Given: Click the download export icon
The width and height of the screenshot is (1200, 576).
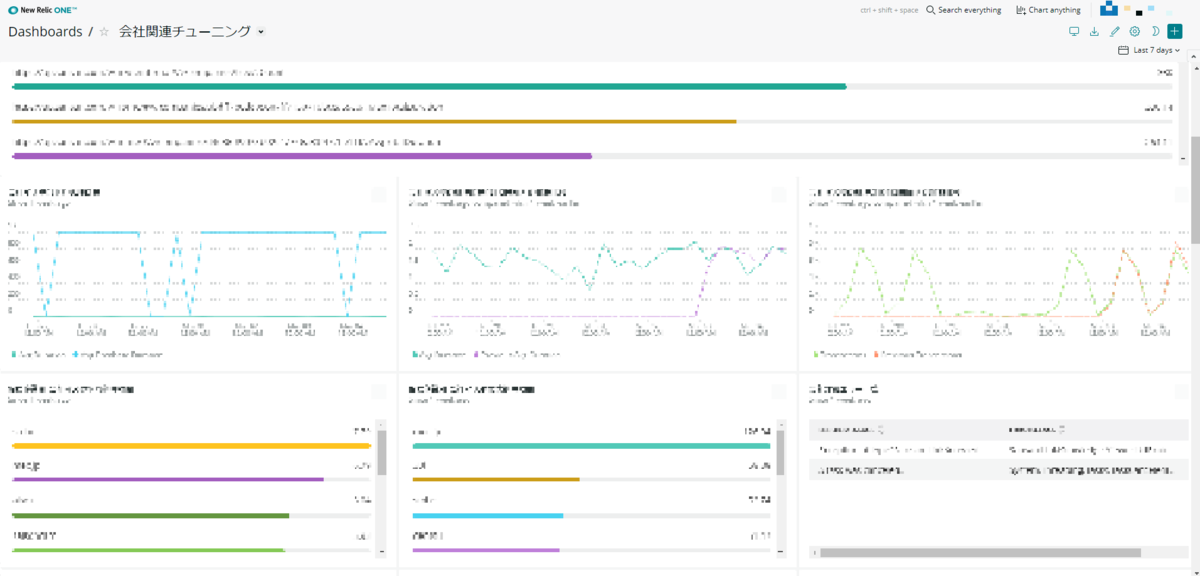Looking at the screenshot, I should tap(1094, 32).
